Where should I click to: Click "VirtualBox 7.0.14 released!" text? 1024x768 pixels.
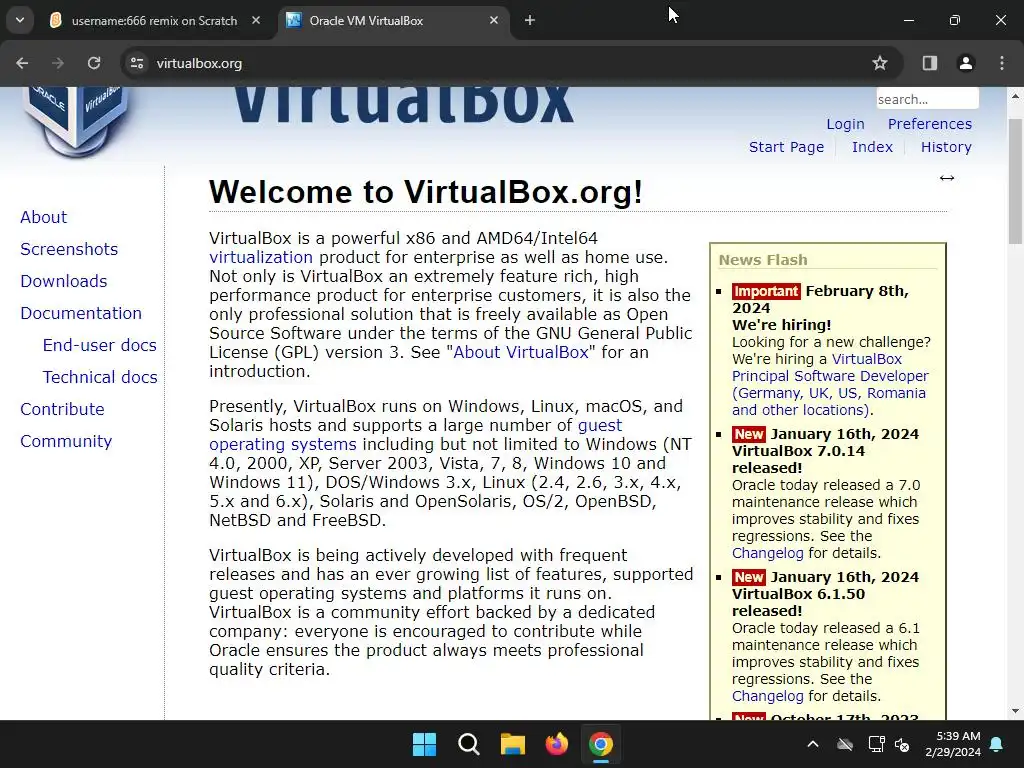(798, 459)
